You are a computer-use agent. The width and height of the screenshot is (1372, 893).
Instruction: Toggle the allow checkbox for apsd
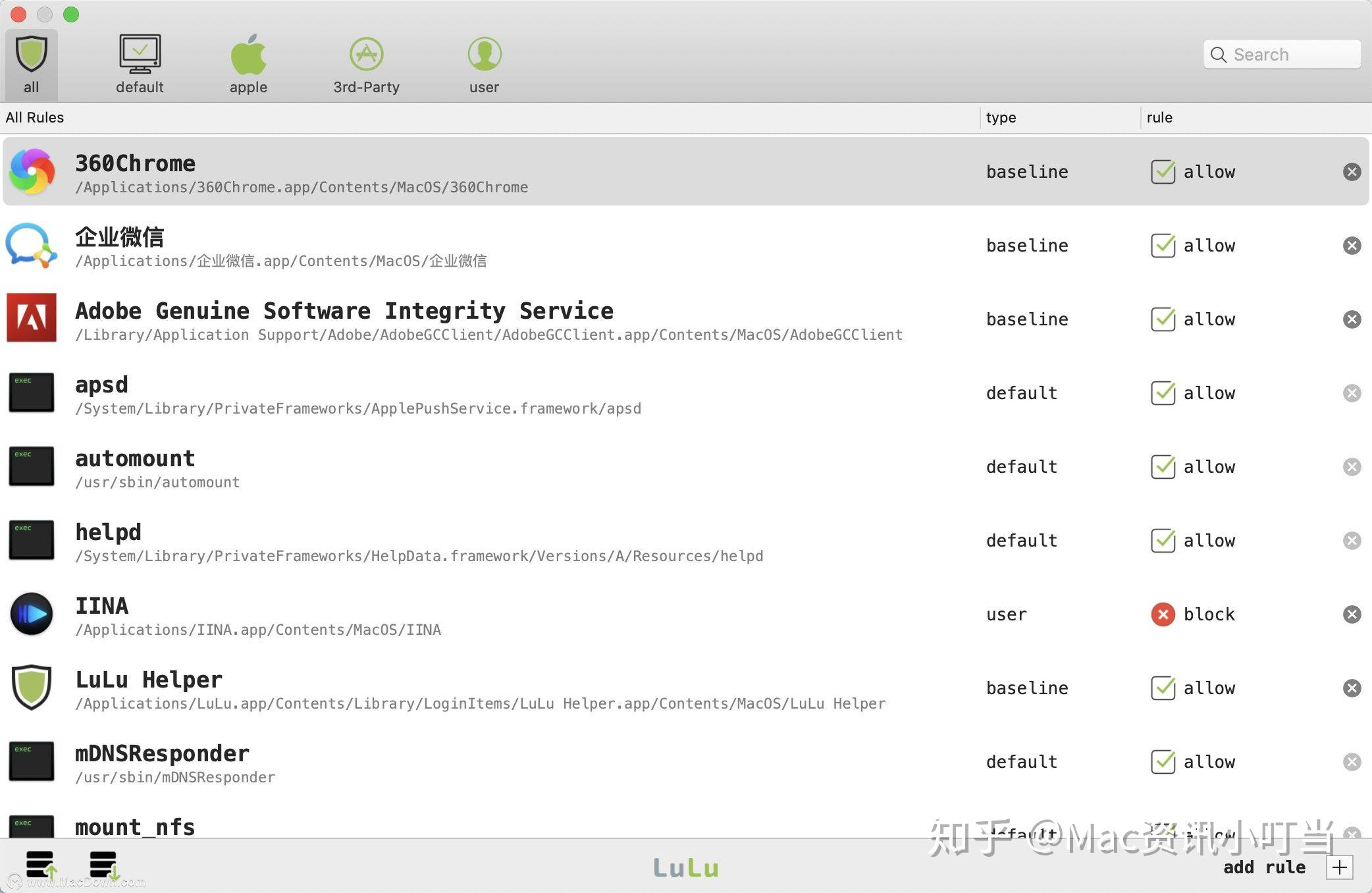1163,393
